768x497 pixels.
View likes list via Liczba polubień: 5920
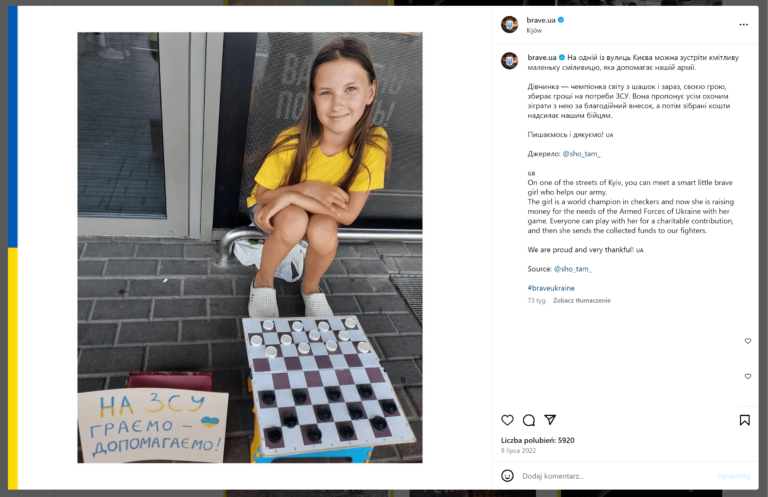[537, 440]
